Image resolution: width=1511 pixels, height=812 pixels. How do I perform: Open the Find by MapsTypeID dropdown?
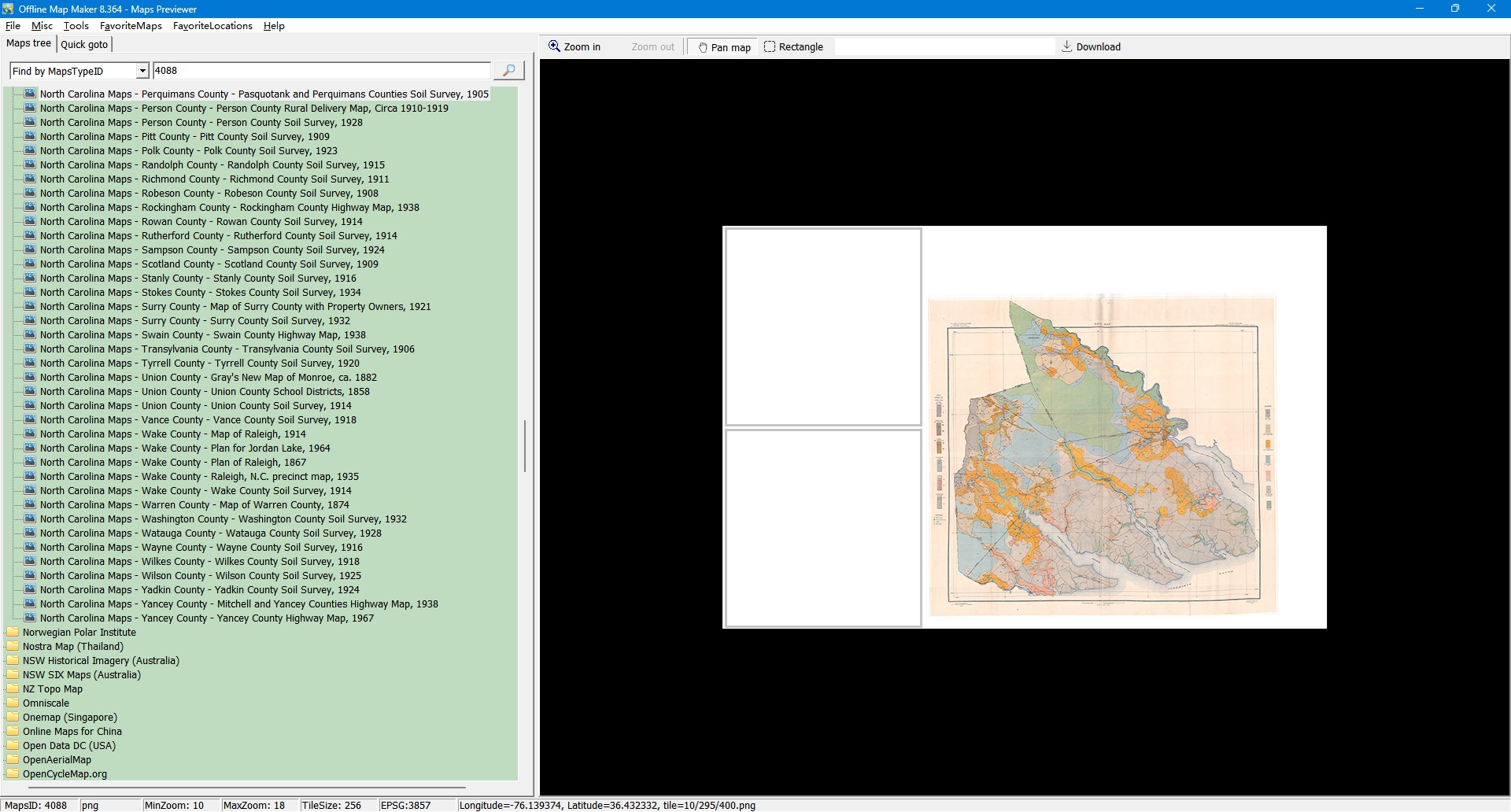[x=142, y=71]
